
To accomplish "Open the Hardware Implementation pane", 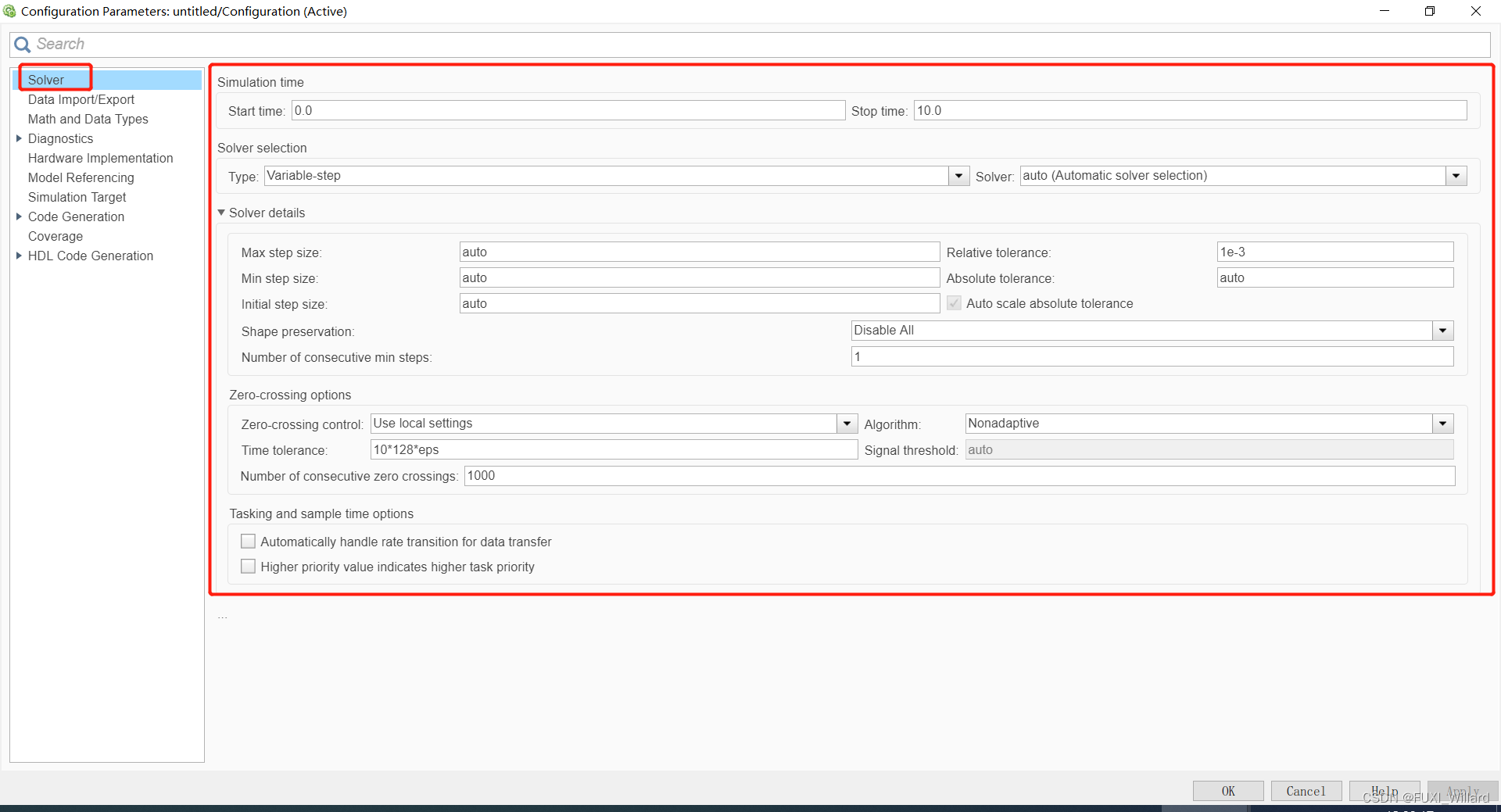I will (101, 158).
